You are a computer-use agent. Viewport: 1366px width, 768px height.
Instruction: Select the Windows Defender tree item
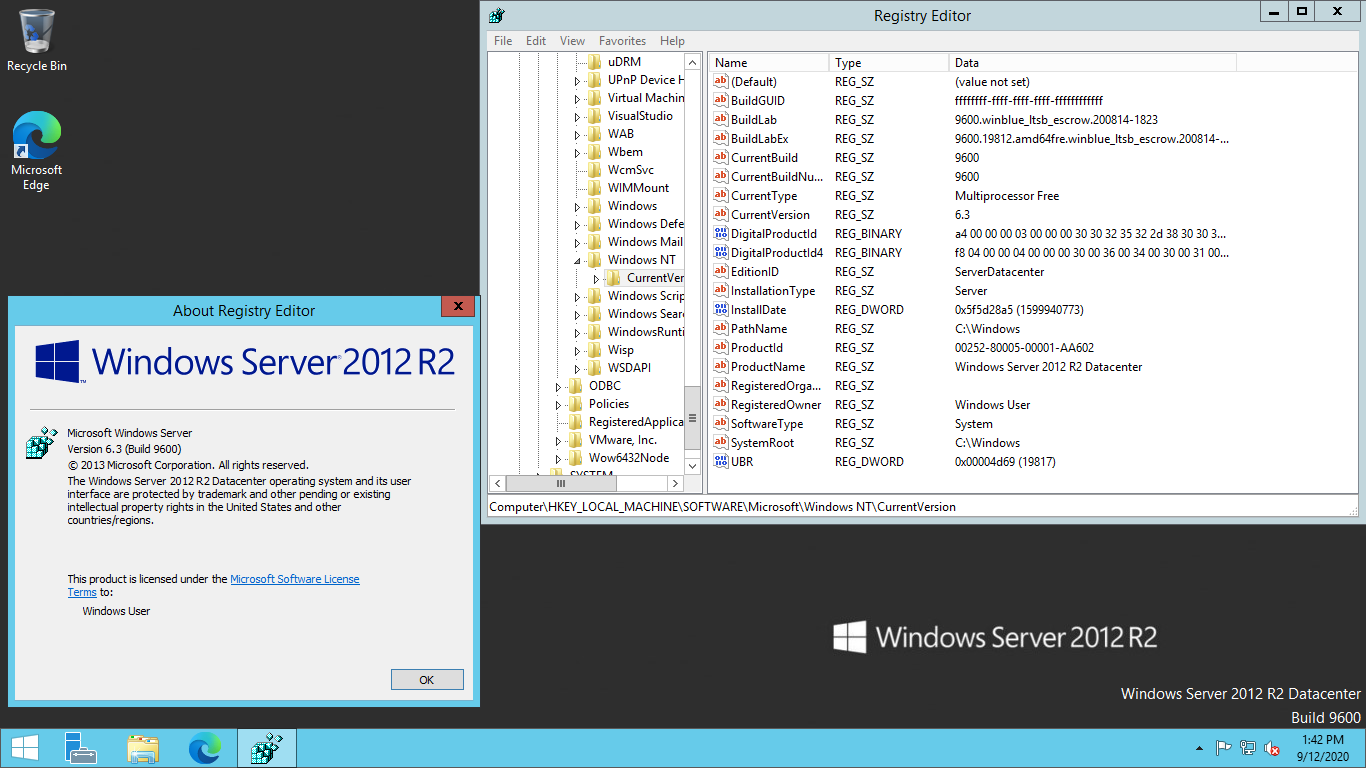645,224
